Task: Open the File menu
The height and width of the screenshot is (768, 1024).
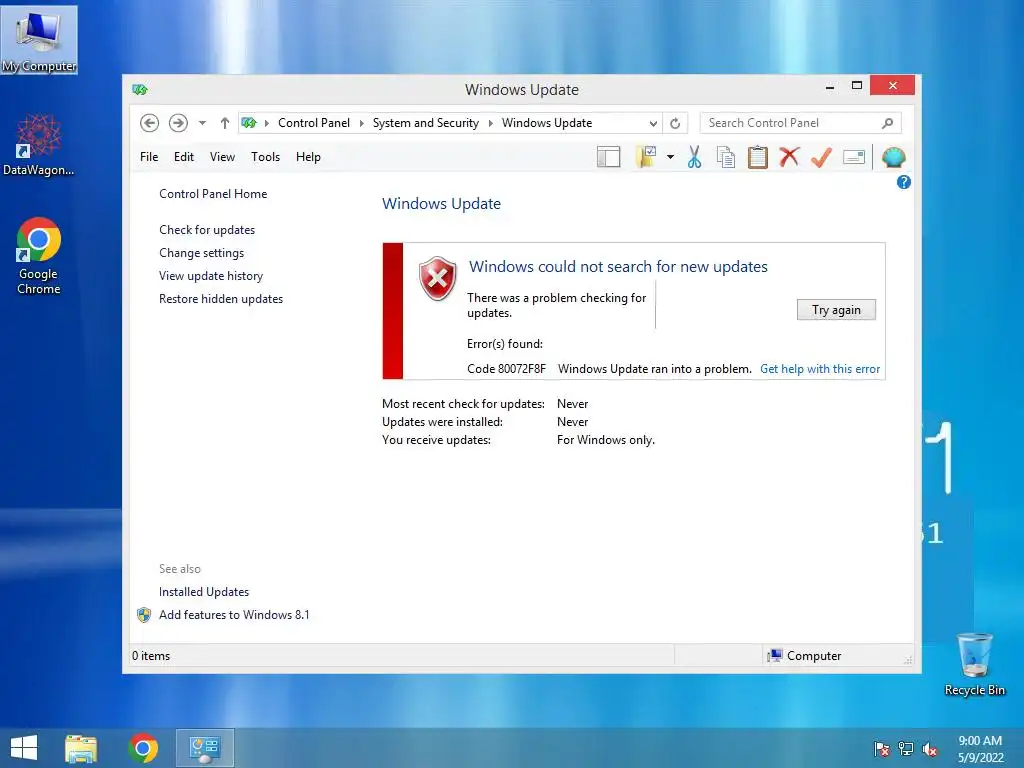Action: coord(149,157)
